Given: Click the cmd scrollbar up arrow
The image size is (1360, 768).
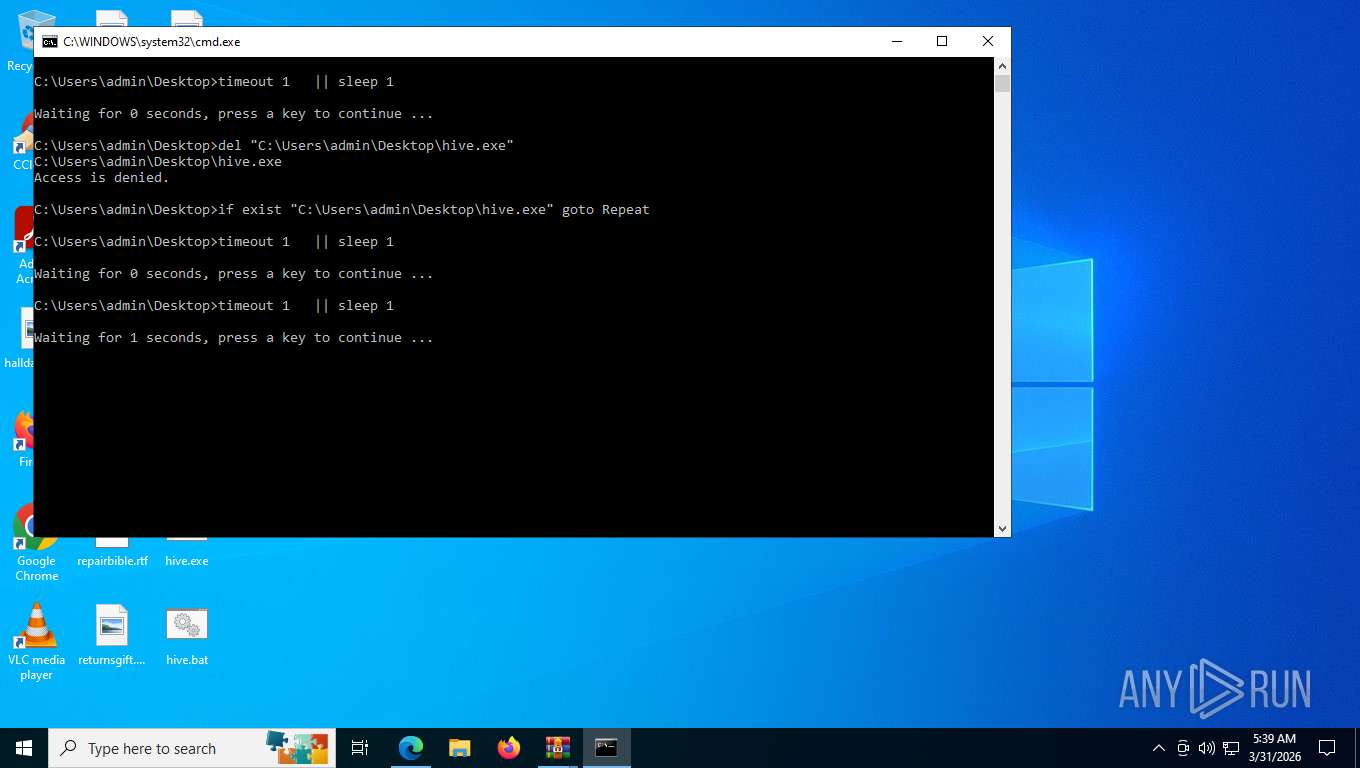Looking at the screenshot, I should pos(1002,65).
